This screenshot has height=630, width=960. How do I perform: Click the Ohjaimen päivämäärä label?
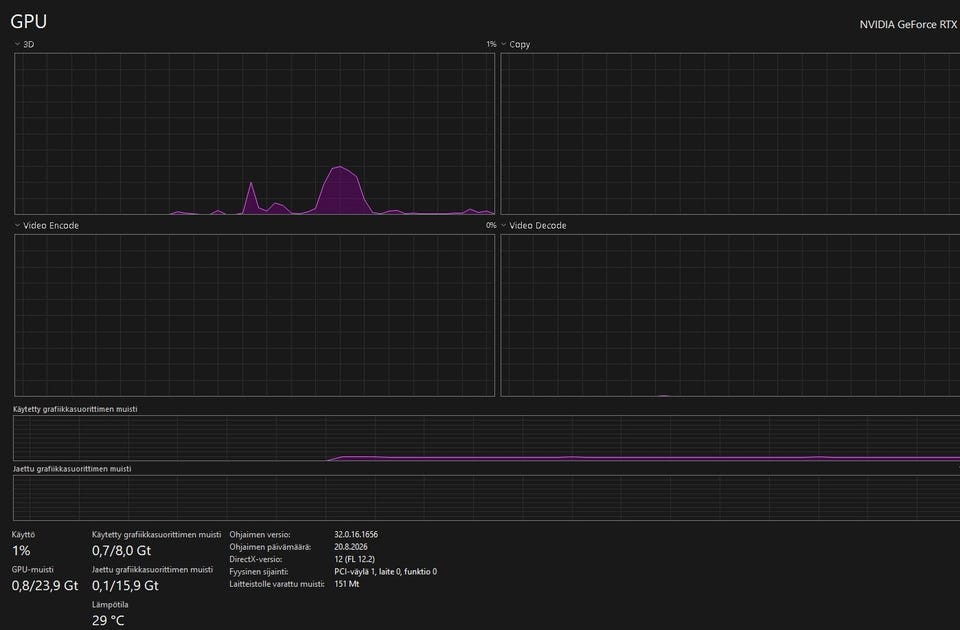pos(270,547)
